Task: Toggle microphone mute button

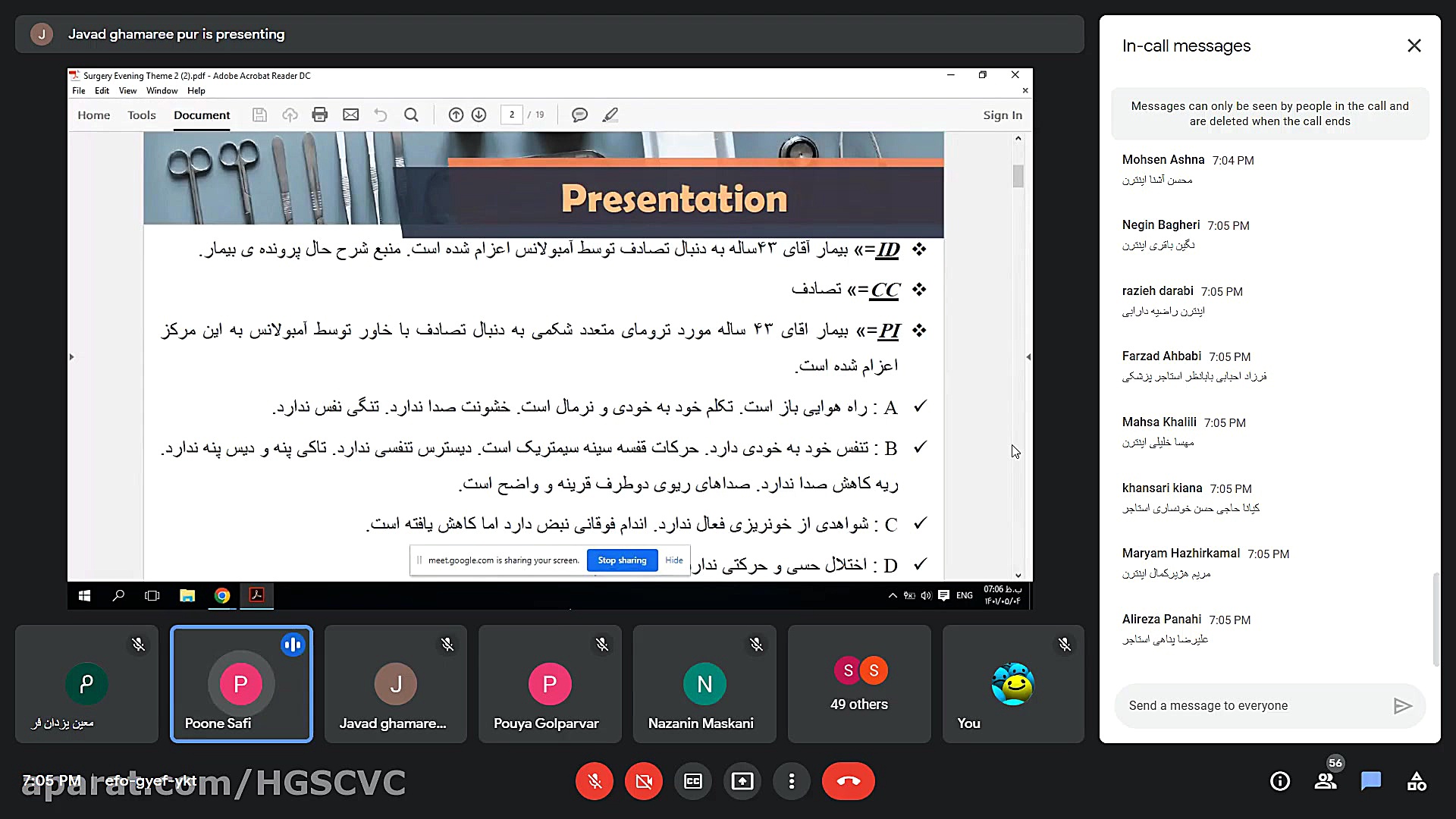Action: tap(595, 781)
